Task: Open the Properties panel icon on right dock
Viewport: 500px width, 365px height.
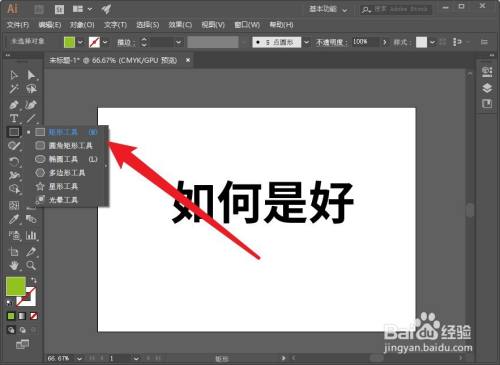Action: point(487,71)
